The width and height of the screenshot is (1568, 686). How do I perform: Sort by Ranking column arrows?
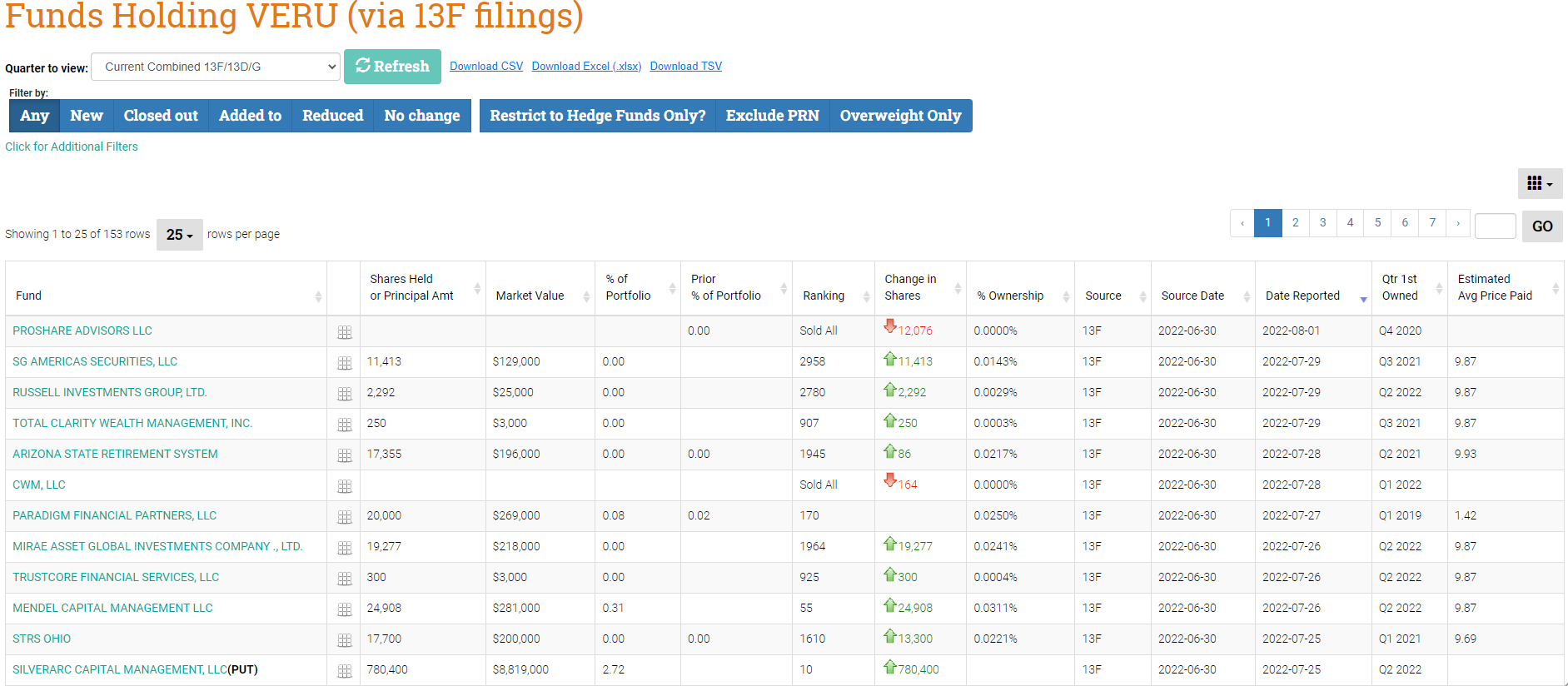pyautogui.click(x=866, y=296)
